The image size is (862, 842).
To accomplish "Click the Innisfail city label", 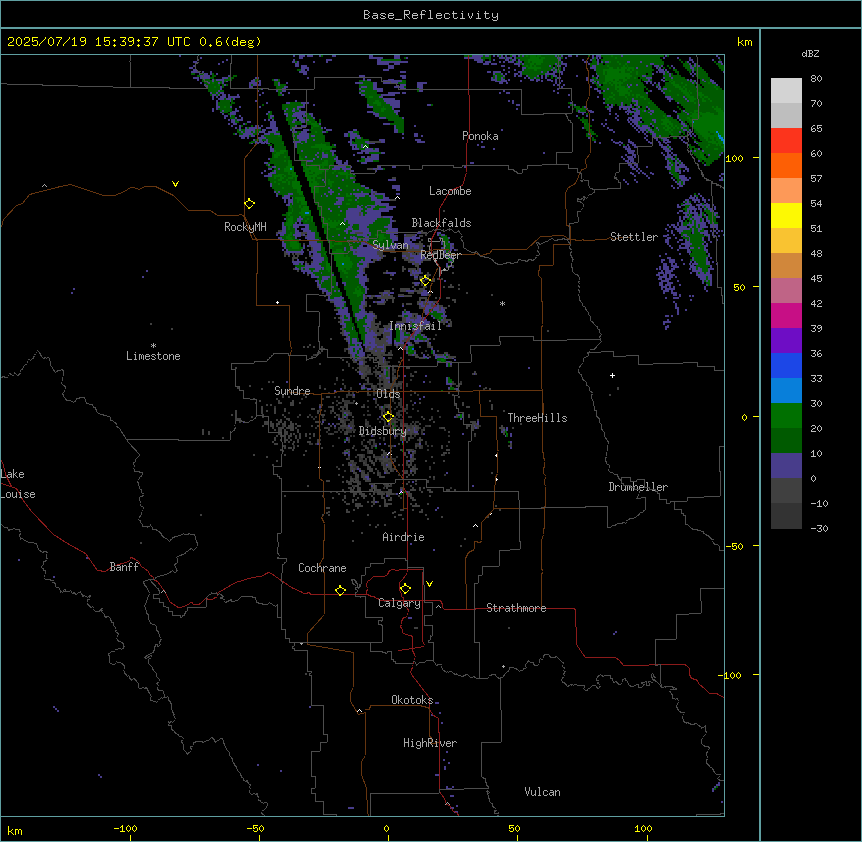I will point(415,326).
